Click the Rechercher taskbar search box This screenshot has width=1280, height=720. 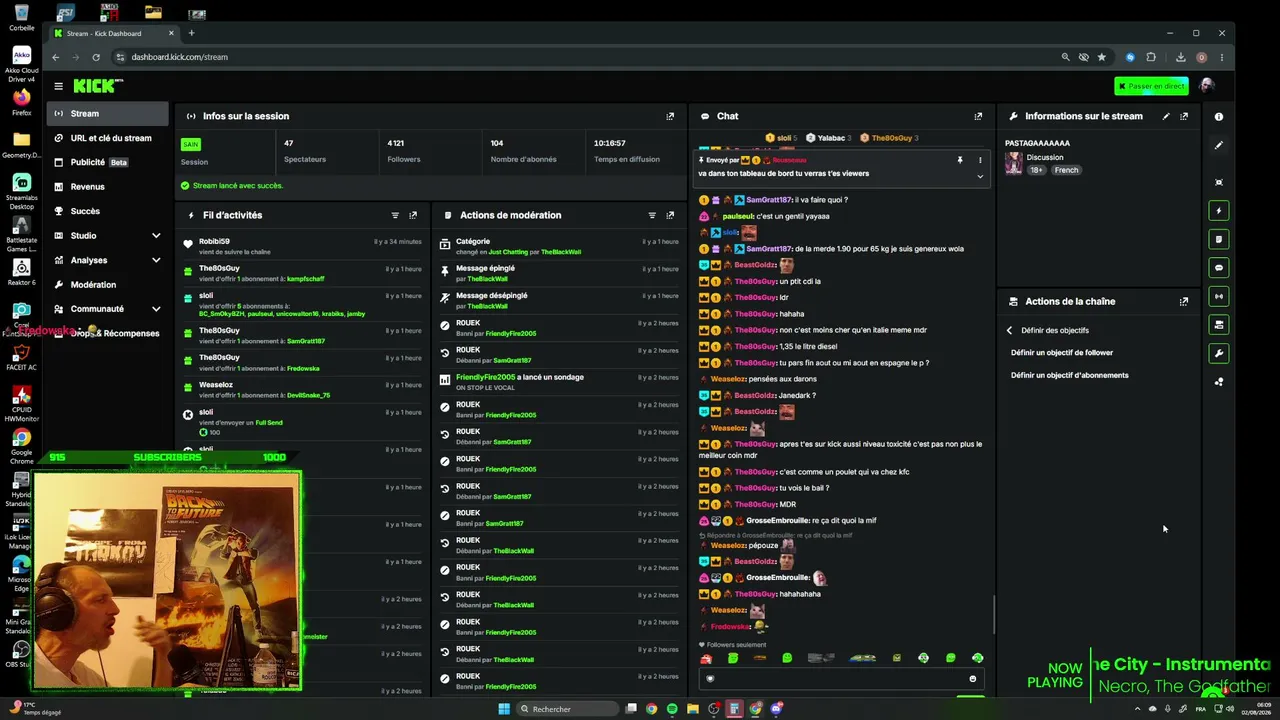(x=568, y=709)
